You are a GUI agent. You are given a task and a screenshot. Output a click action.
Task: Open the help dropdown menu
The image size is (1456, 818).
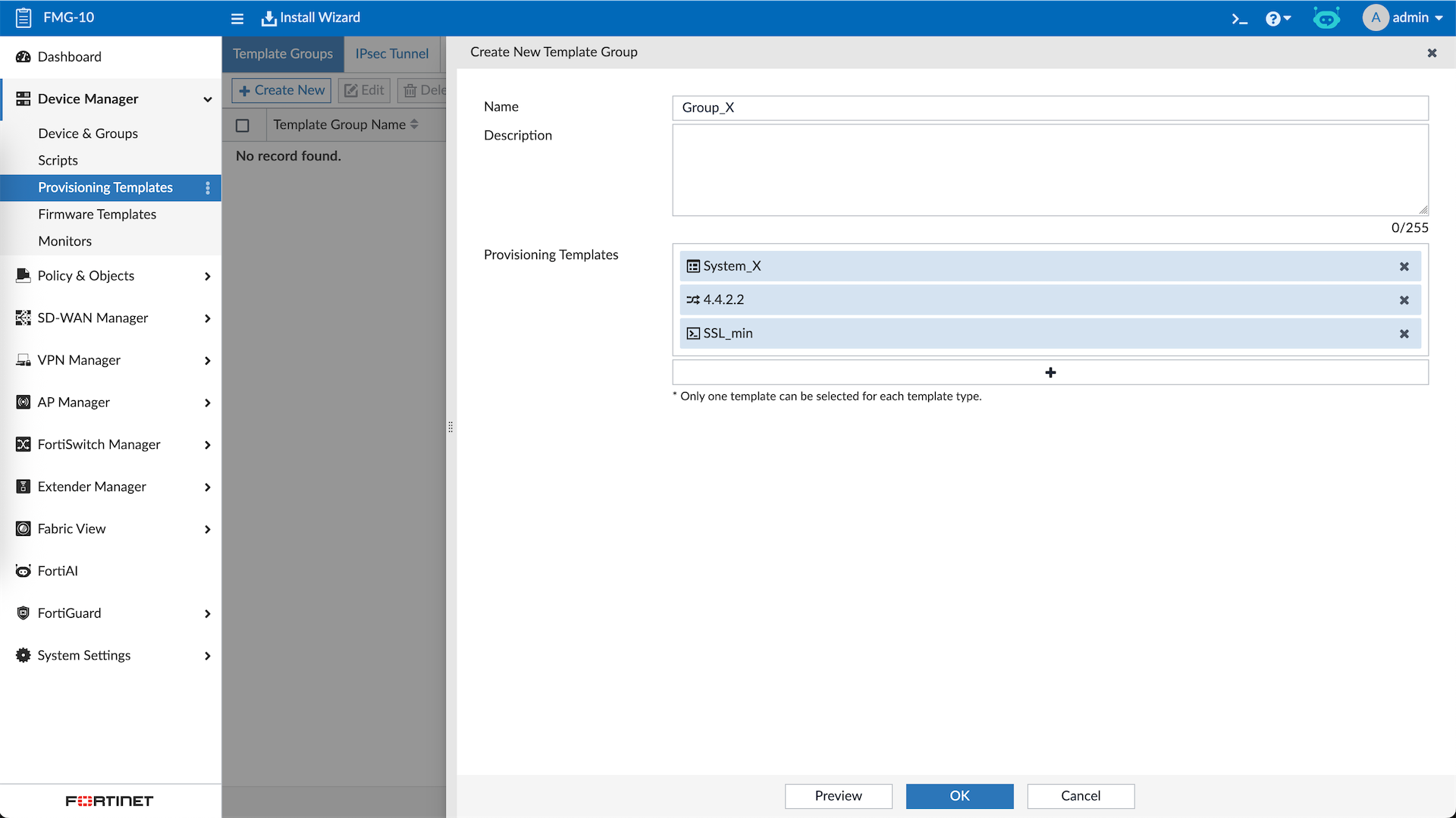pyautogui.click(x=1277, y=18)
